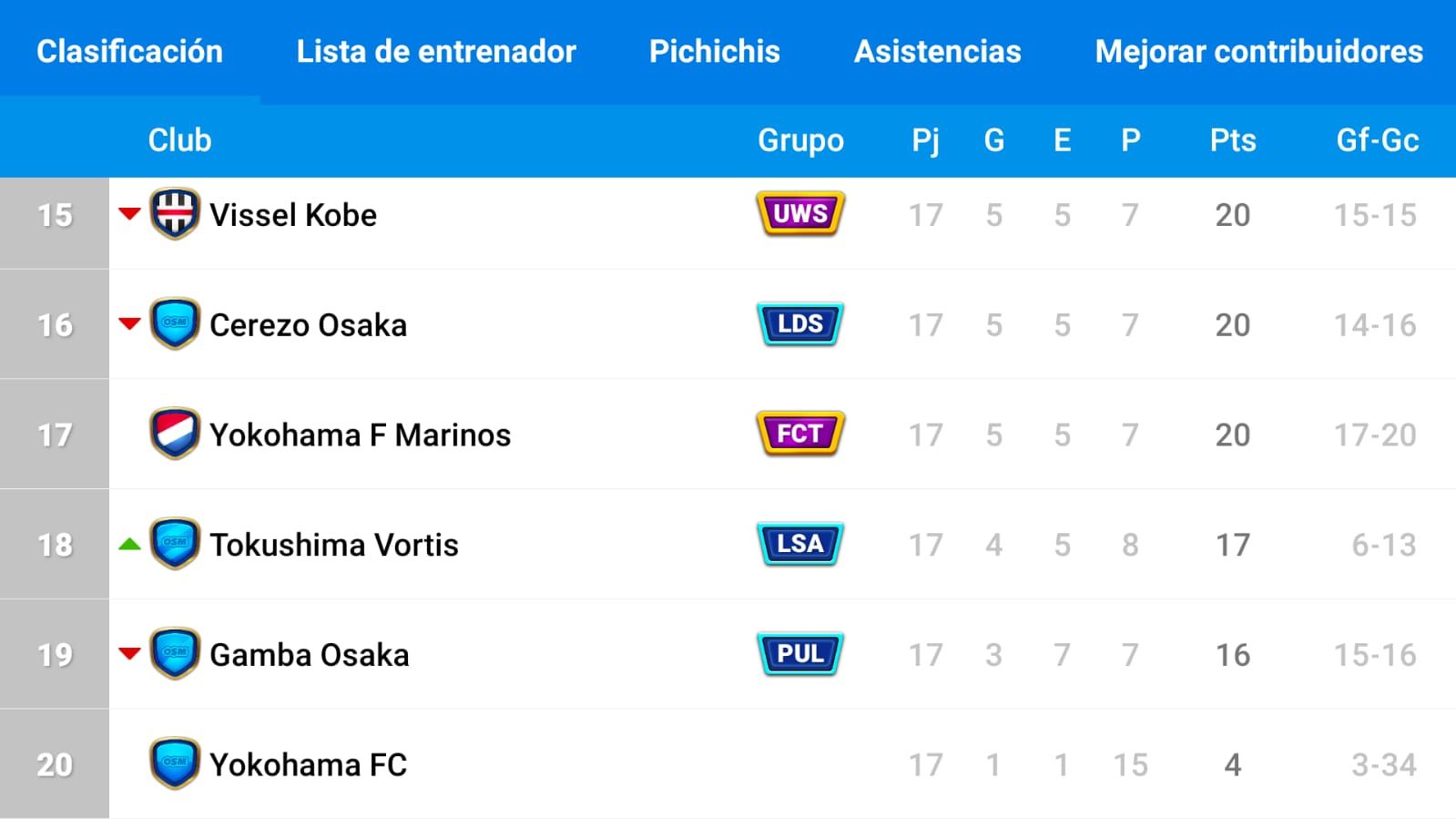1456x819 pixels.
Task: Click the Yokohama F Marinos crest
Action: point(175,435)
